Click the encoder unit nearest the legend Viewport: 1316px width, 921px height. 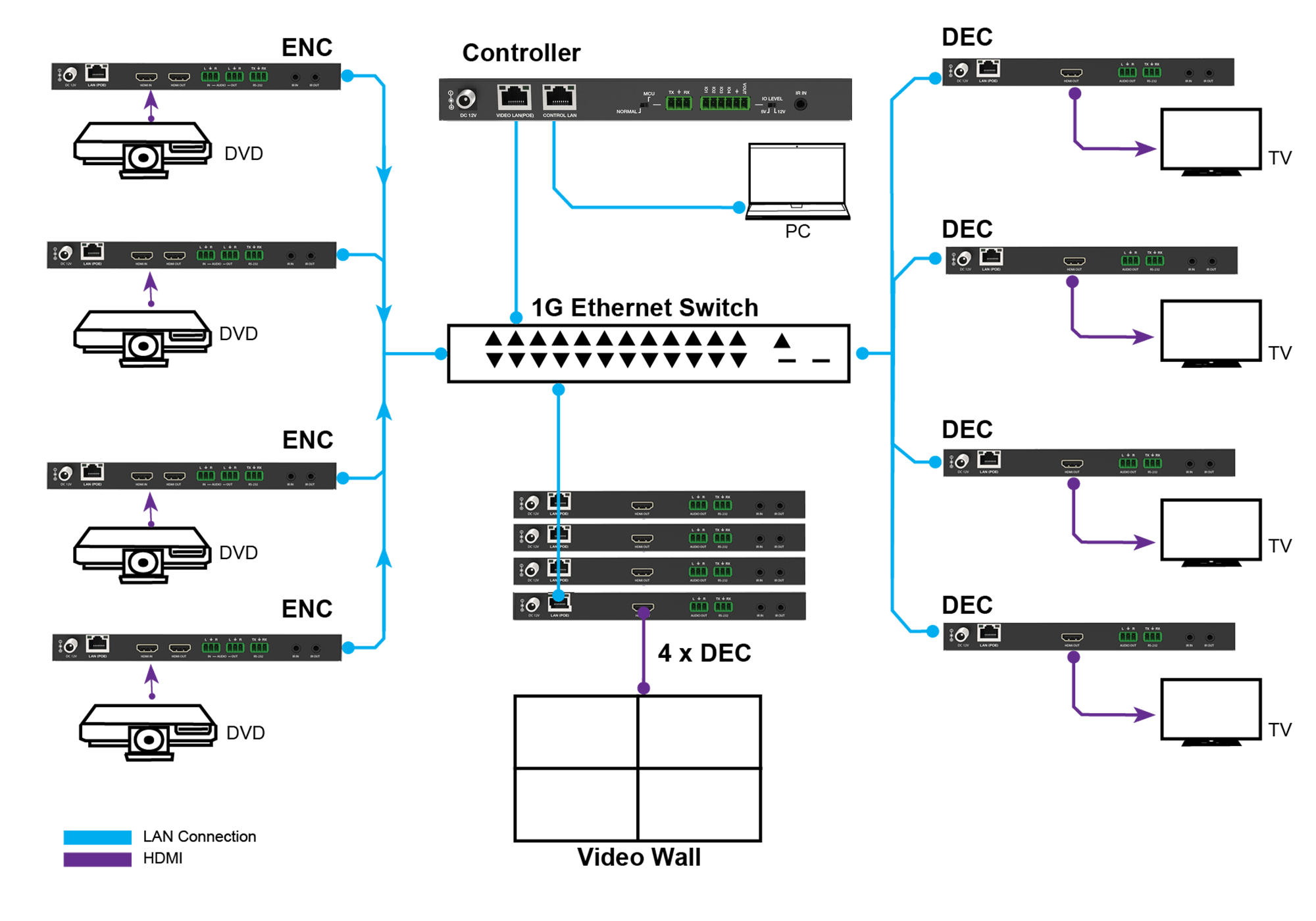click(x=197, y=647)
